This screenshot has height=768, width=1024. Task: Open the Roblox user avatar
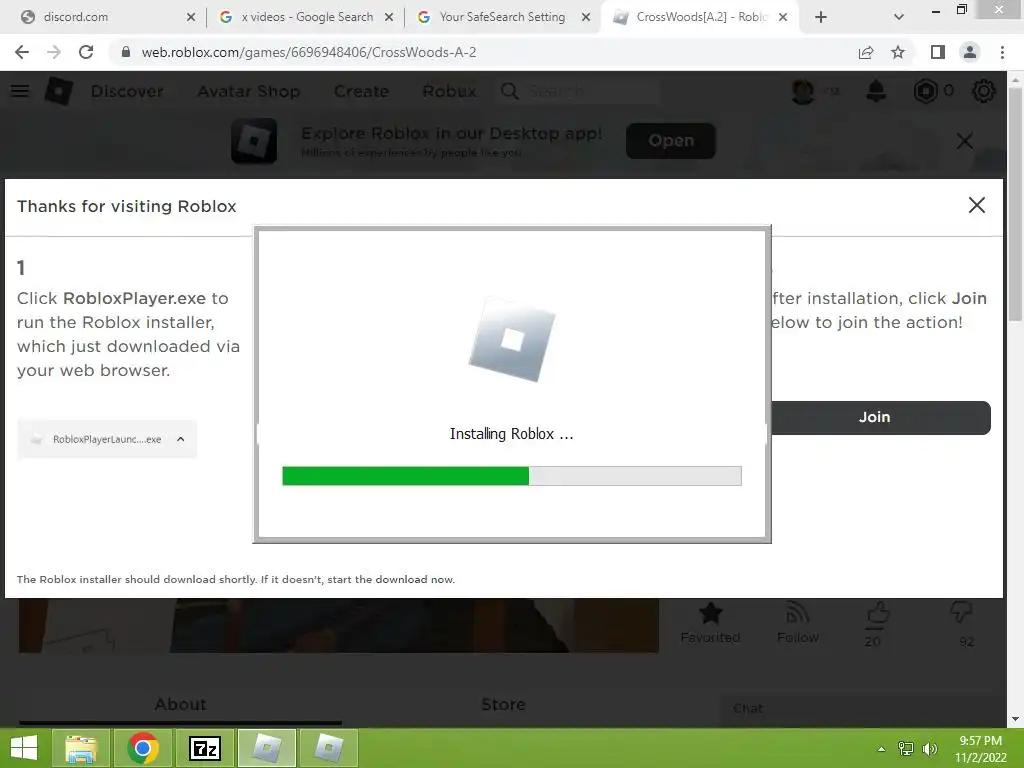tap(803, 91)
